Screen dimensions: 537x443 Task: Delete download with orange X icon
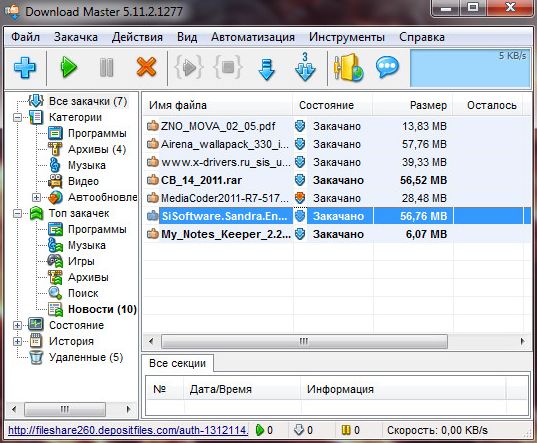[x=146, y=67]
